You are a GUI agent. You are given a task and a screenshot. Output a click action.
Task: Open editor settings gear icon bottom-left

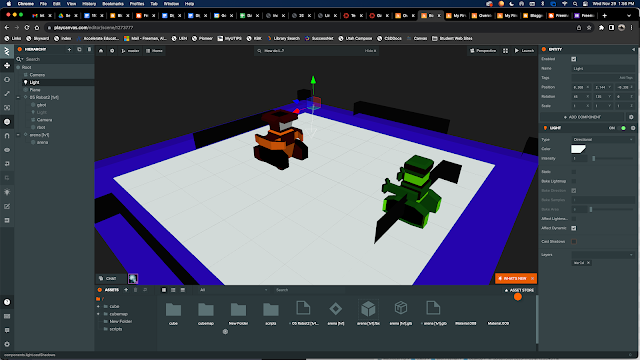[7, 344]
